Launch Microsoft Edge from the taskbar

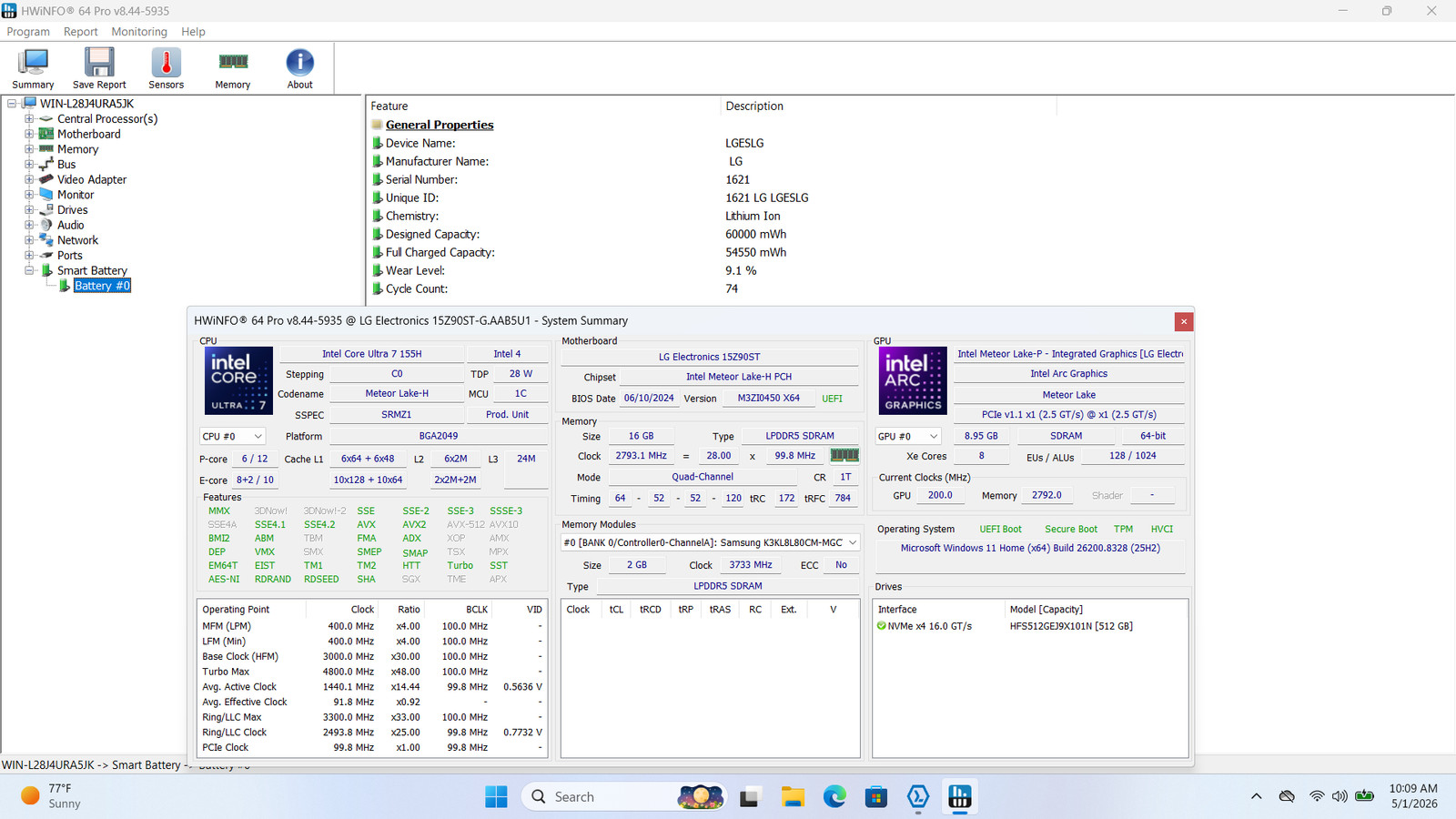834,797
